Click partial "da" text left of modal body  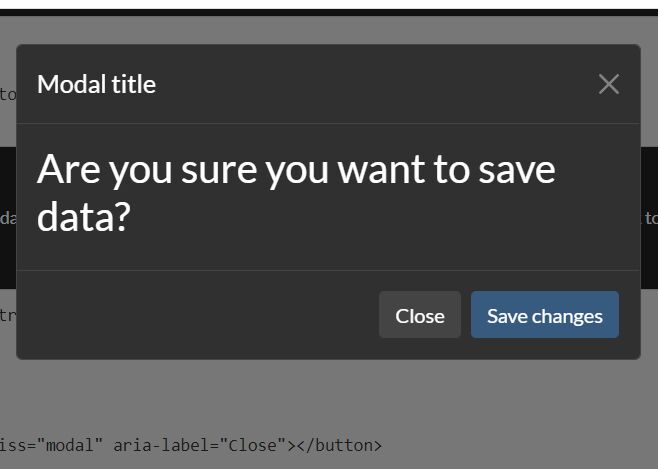pyautogui.click(x=7, y=218)
